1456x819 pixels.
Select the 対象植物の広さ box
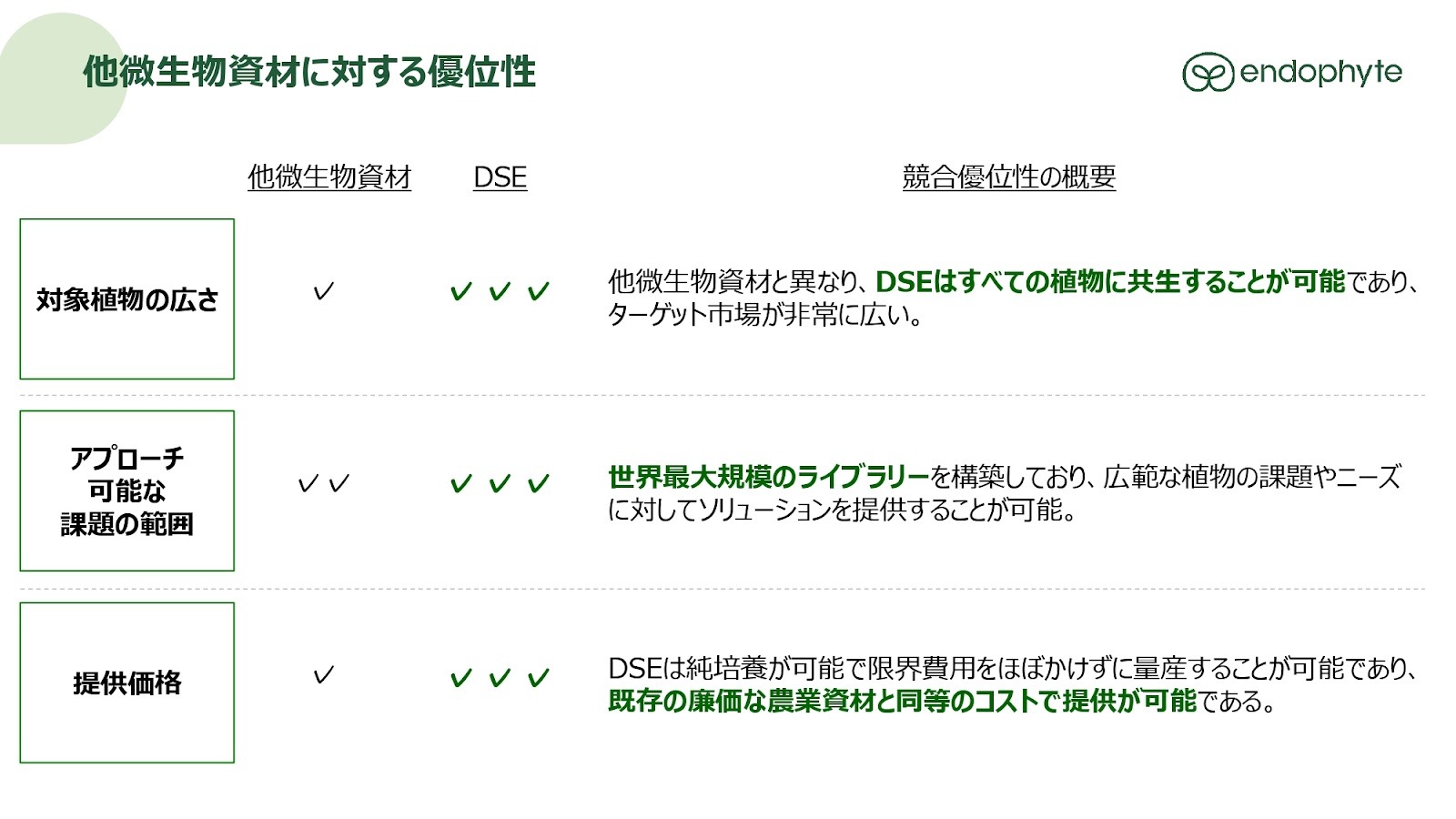tap(127, 299)
